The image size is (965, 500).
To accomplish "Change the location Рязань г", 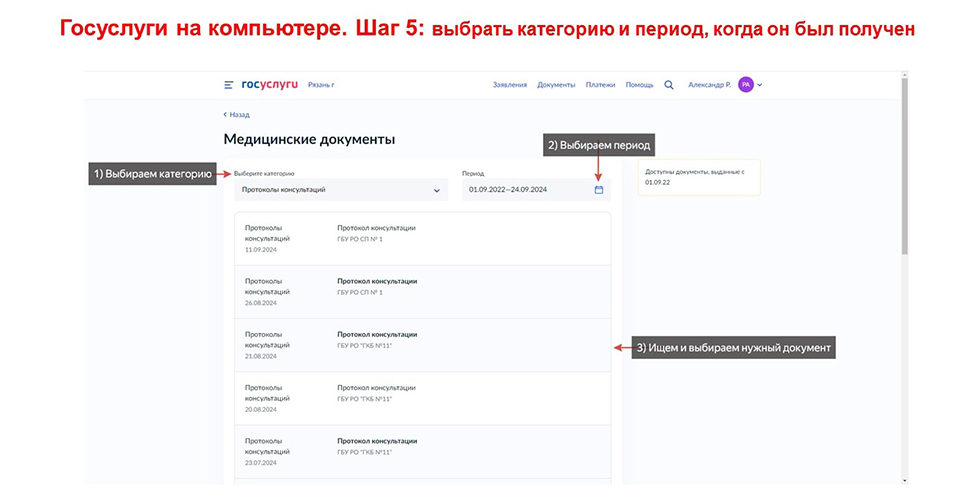I will (321, 85).
